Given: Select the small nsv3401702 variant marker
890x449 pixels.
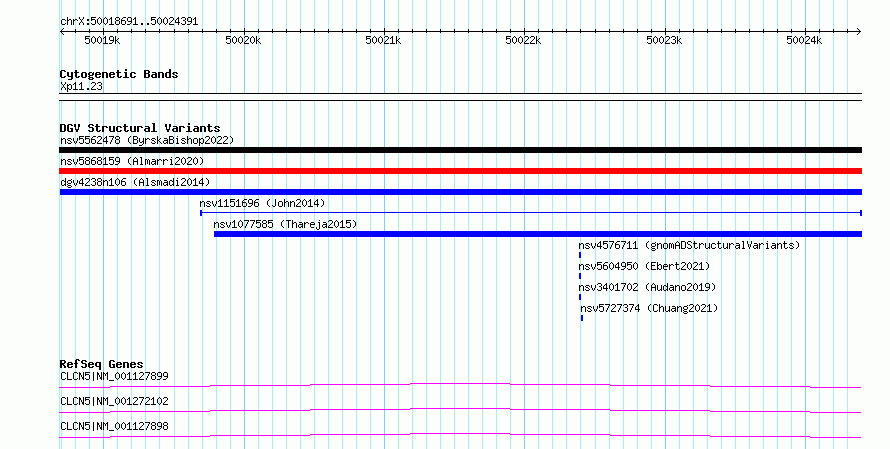Looking at the screenshot, I should pyautogui.click(x=580, y=297).
